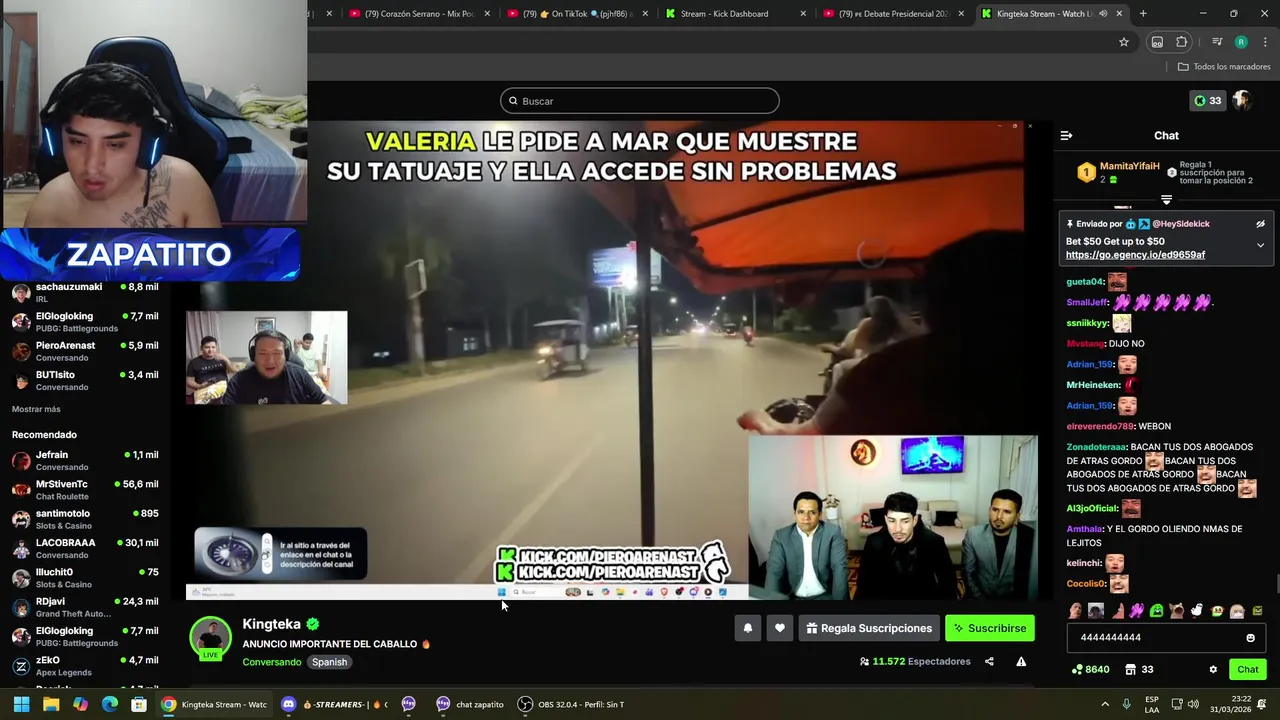Open Chrome media controls icon
Viewport: 1280px width, 720px height.
click(1217, 42)
